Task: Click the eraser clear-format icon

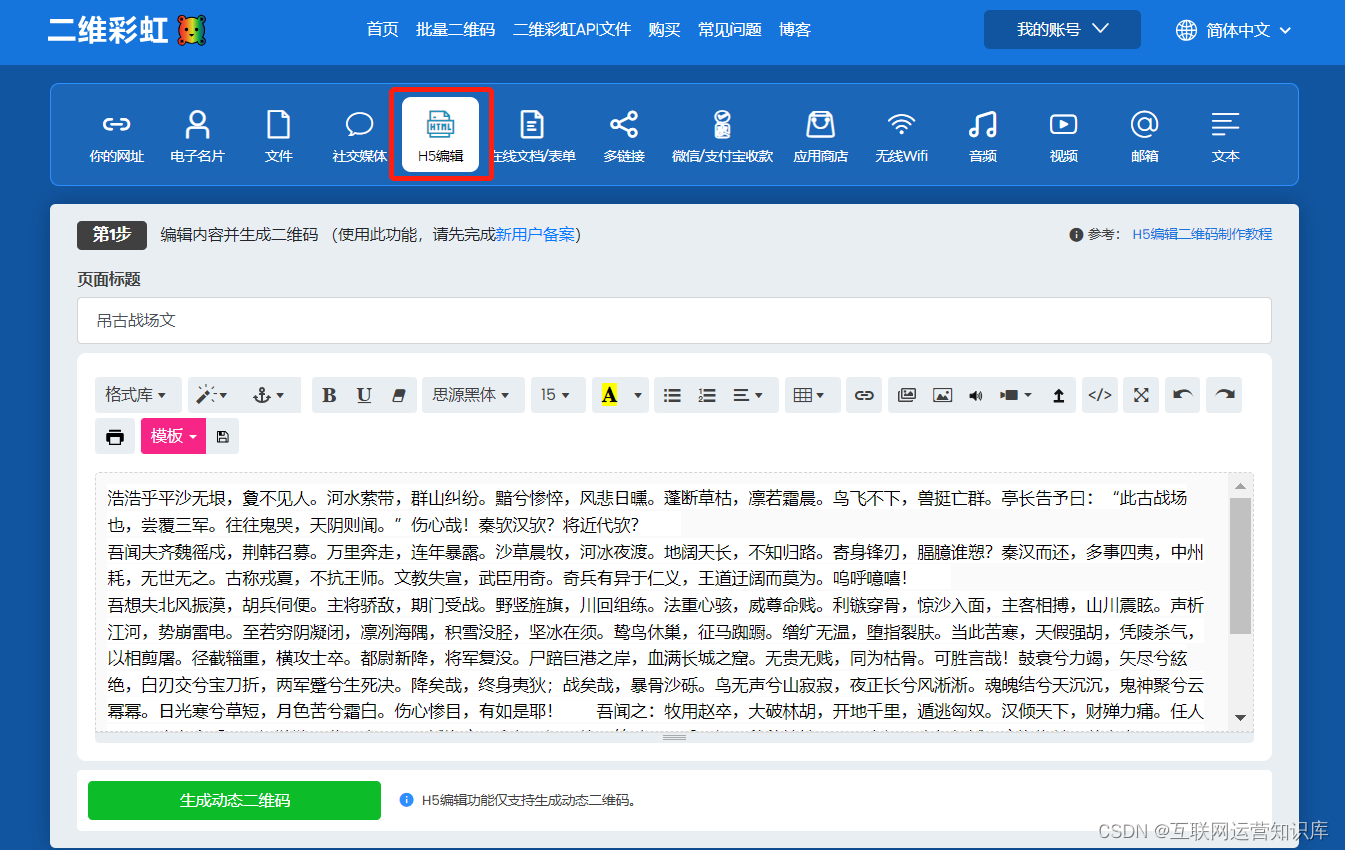Action: coord(399,395)
